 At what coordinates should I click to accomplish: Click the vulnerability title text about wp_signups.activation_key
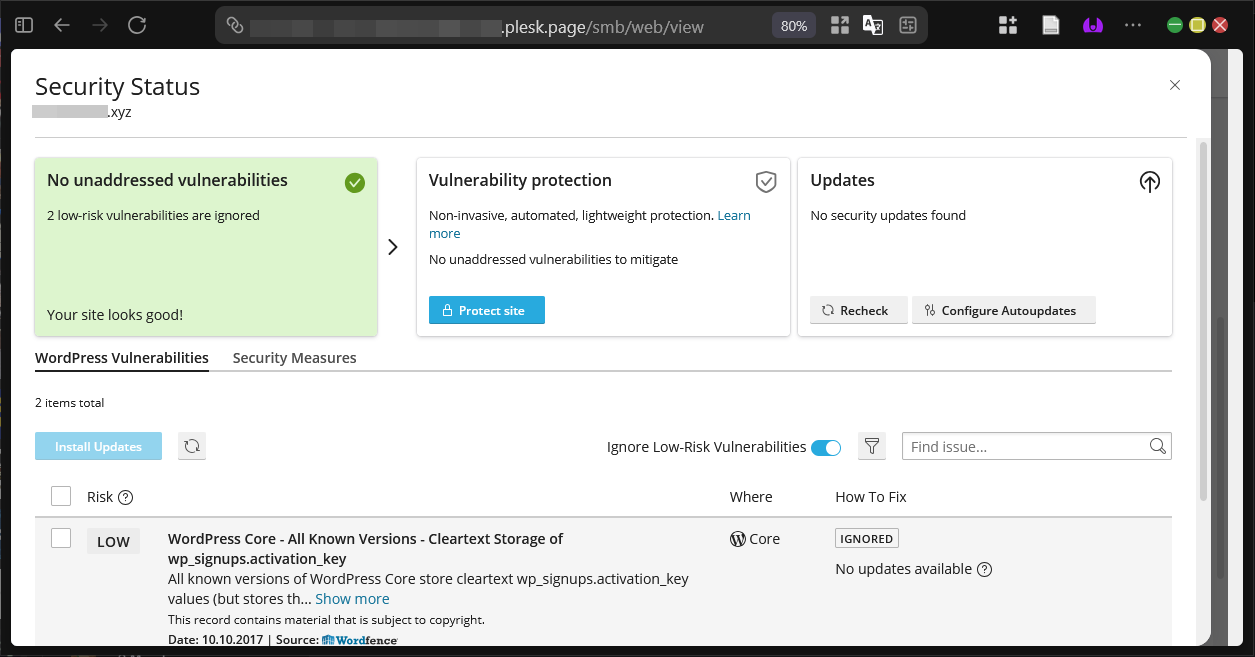click(366, 548)
